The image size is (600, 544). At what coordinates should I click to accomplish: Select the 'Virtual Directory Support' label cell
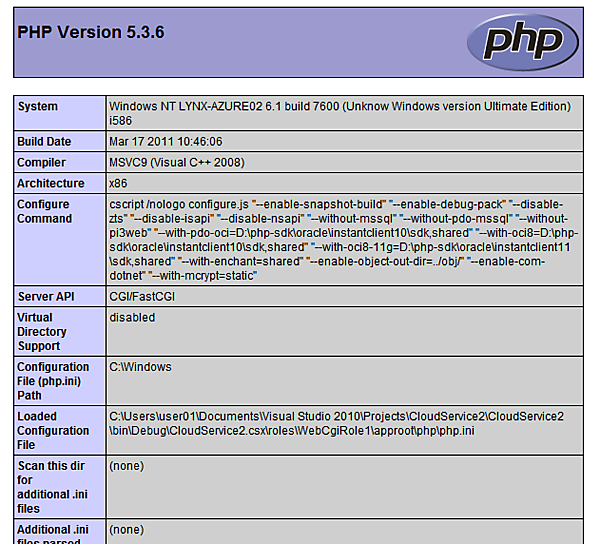[x=60, y=332]
